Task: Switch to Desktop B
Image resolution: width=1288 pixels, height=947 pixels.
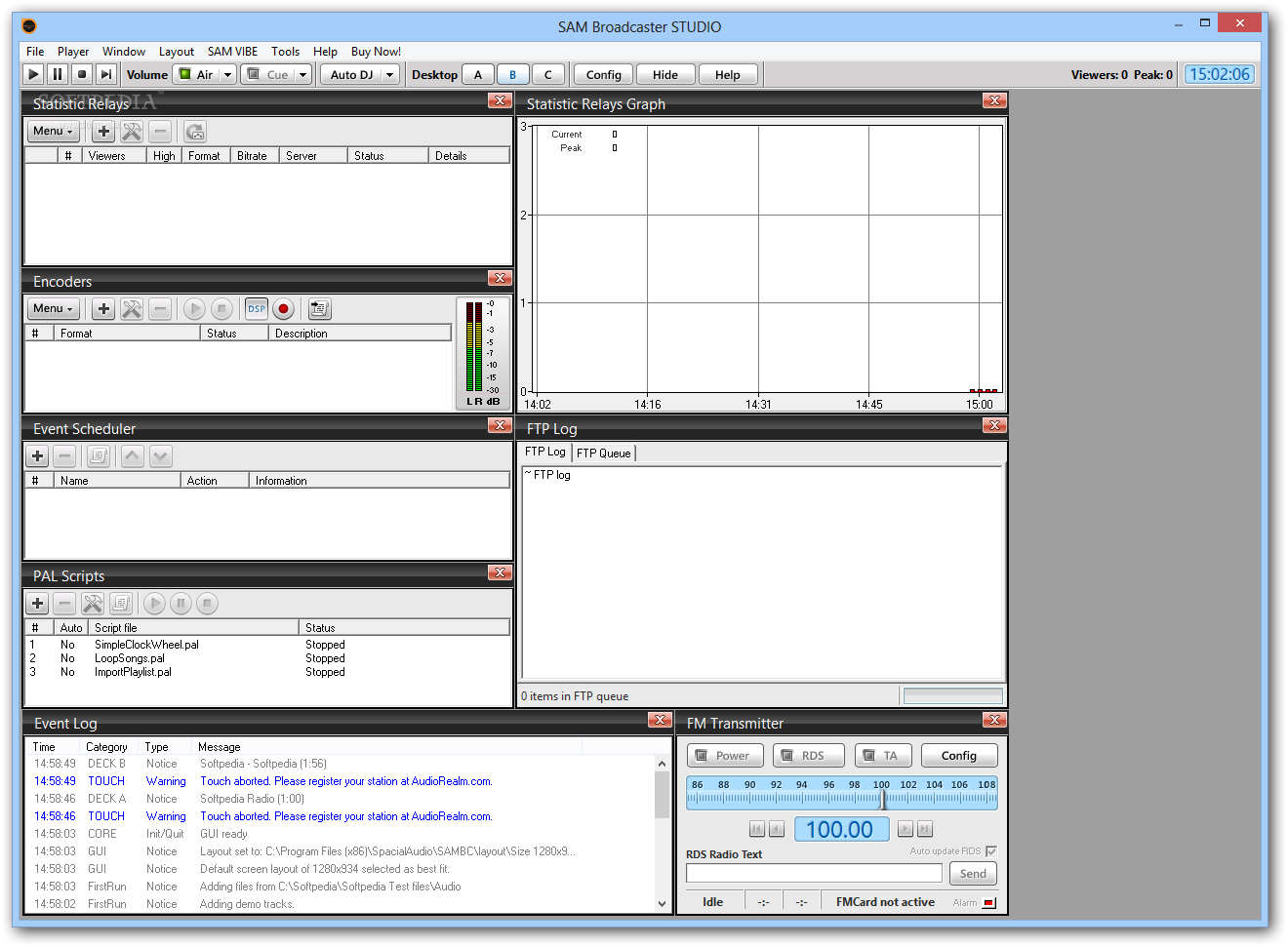Action: pyautogui.click(x=513, y=74)
